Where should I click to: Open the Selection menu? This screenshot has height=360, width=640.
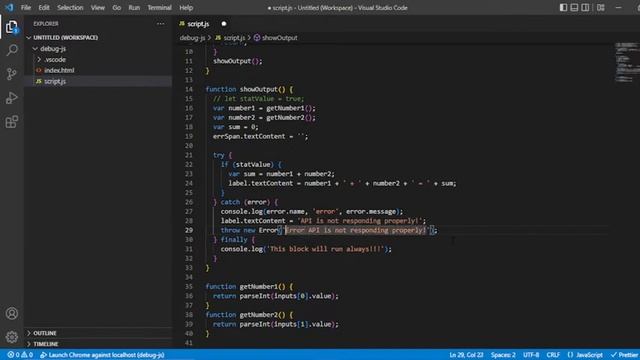70,7
